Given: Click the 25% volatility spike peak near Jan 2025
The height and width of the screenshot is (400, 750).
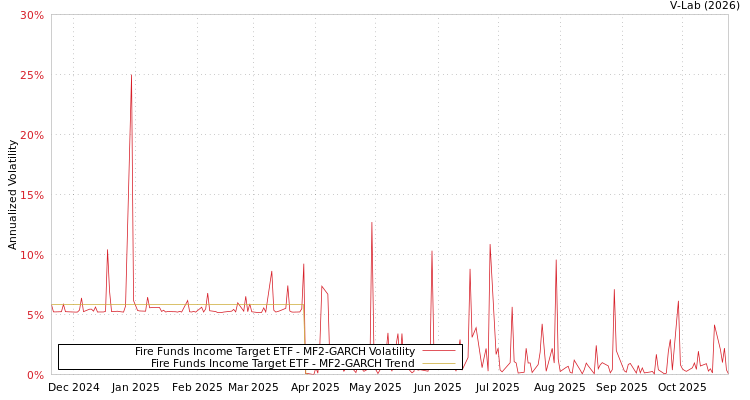Looking at the screenshot, I should [131, 75].
